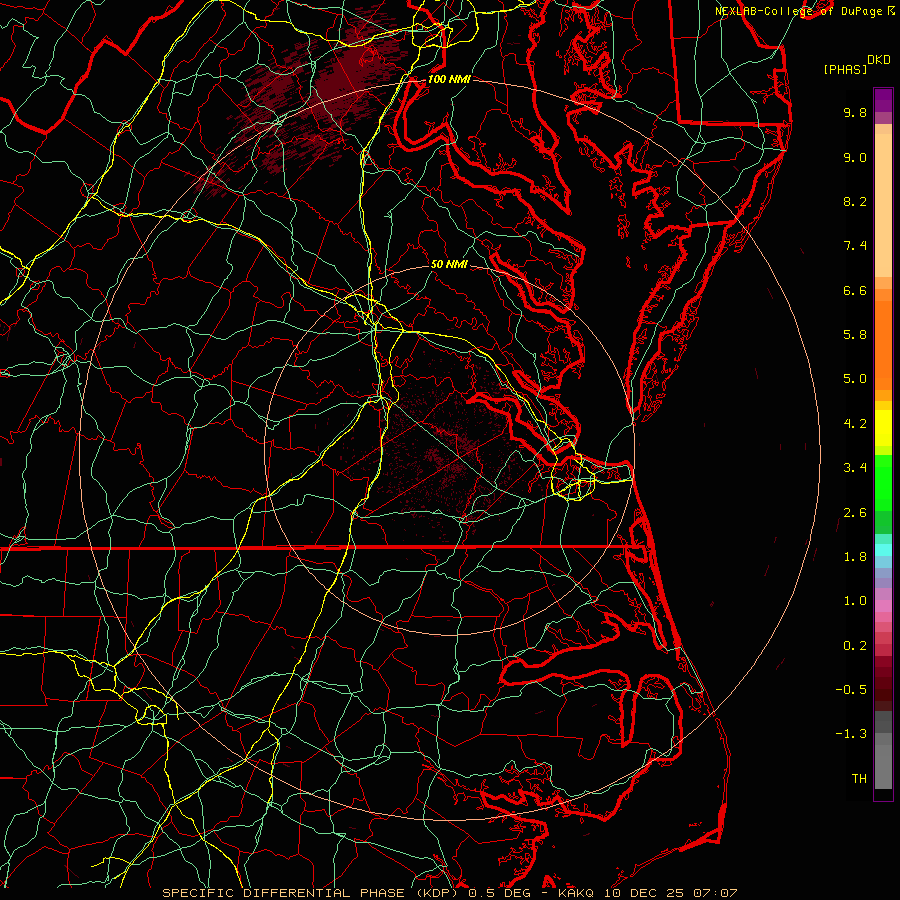Click the 2.6 value on the color scale
The height and width of the screenshot is (900, 900).
point(855,513)
